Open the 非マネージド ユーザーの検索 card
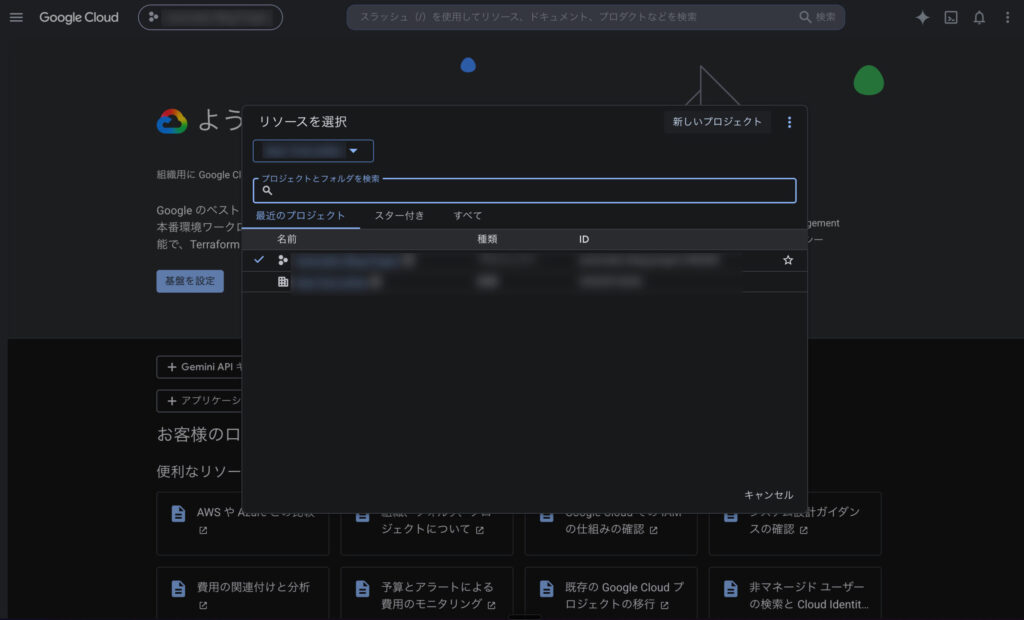 (795, 595)
